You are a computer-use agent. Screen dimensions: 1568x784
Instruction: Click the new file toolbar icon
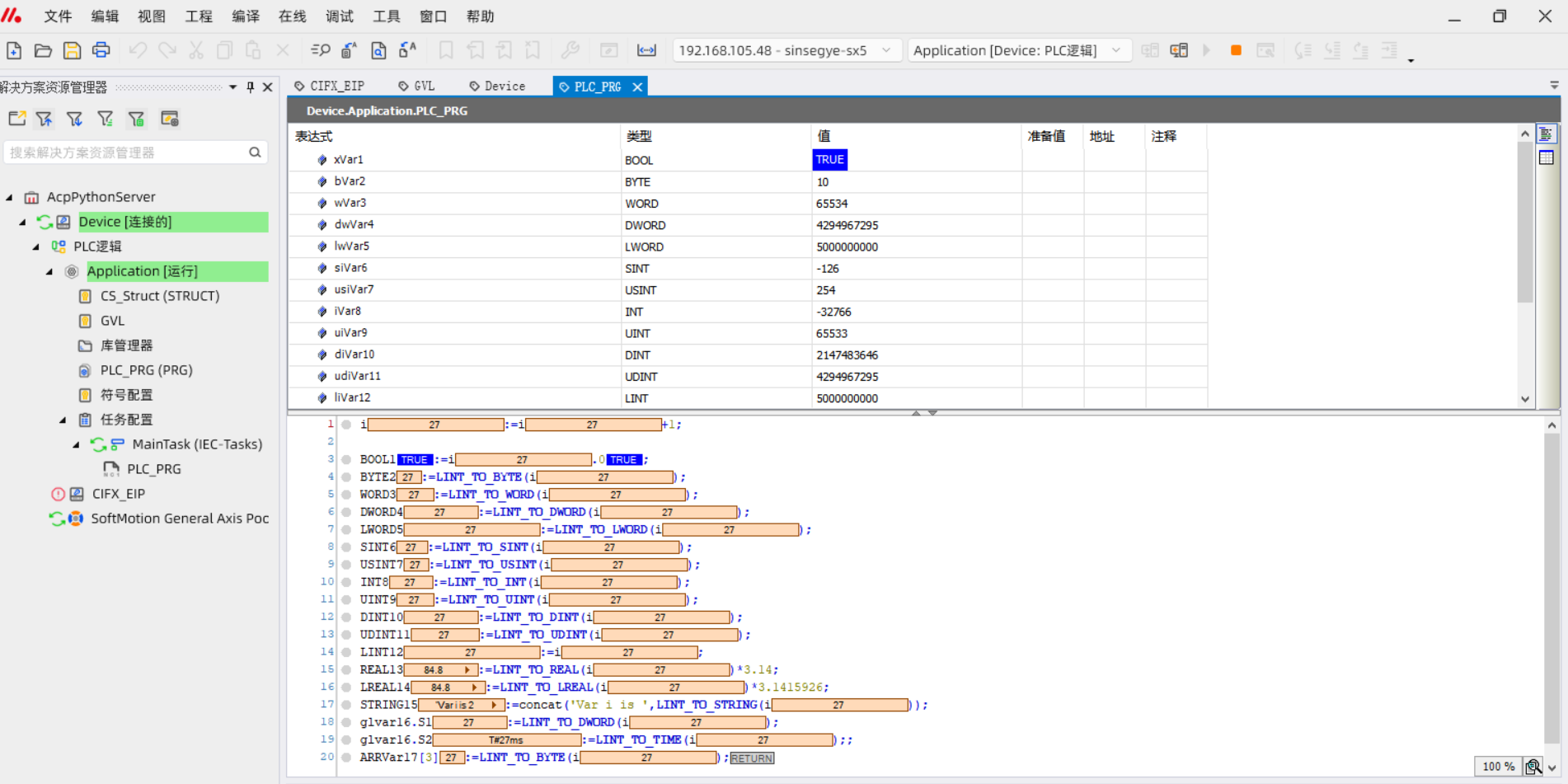[x=14, y=50]
